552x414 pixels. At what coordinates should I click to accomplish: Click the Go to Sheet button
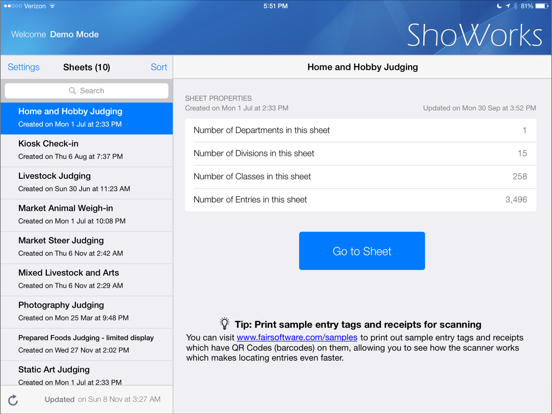pos(362,251)
